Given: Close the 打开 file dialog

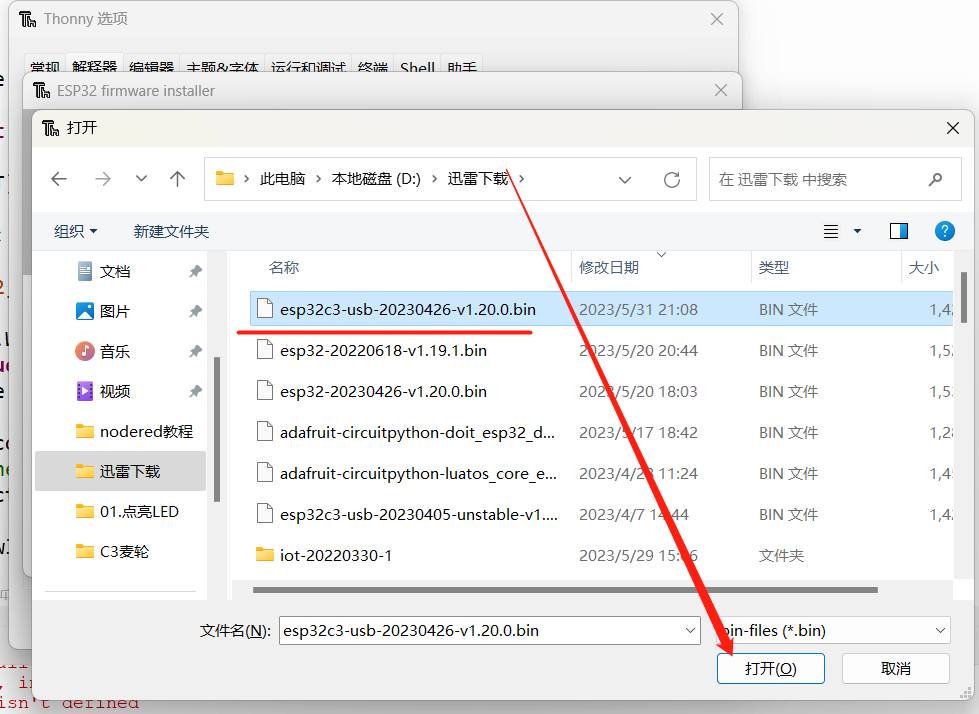Looking at the screenshot, I should coord(953,129).
